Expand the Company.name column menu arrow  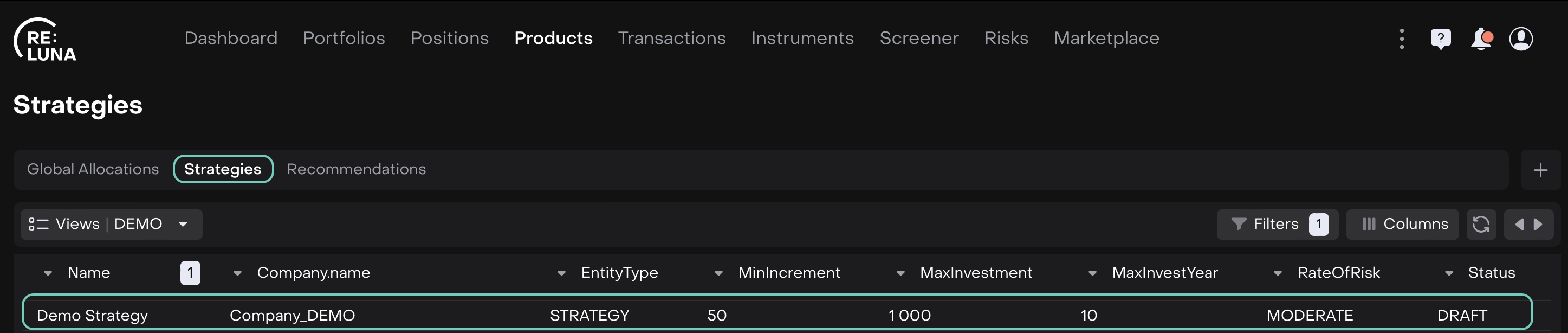click(x=237, y=273)
